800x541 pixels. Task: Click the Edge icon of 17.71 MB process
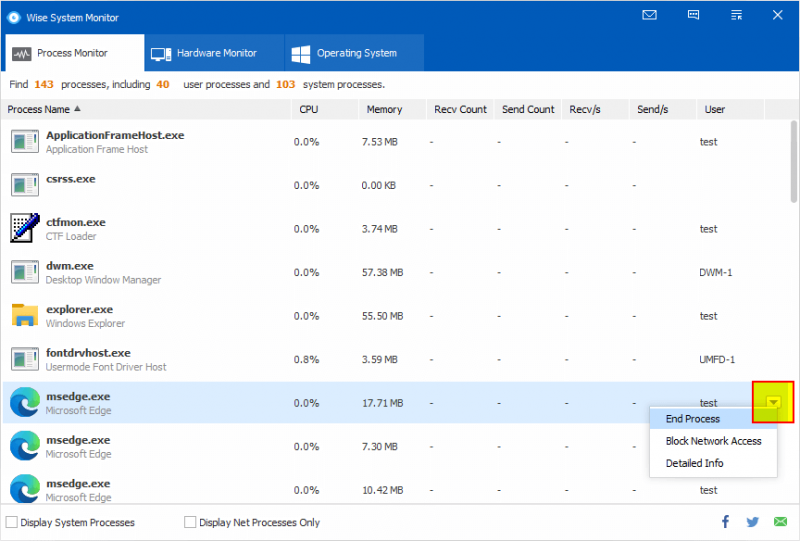(x=24, y=402)
